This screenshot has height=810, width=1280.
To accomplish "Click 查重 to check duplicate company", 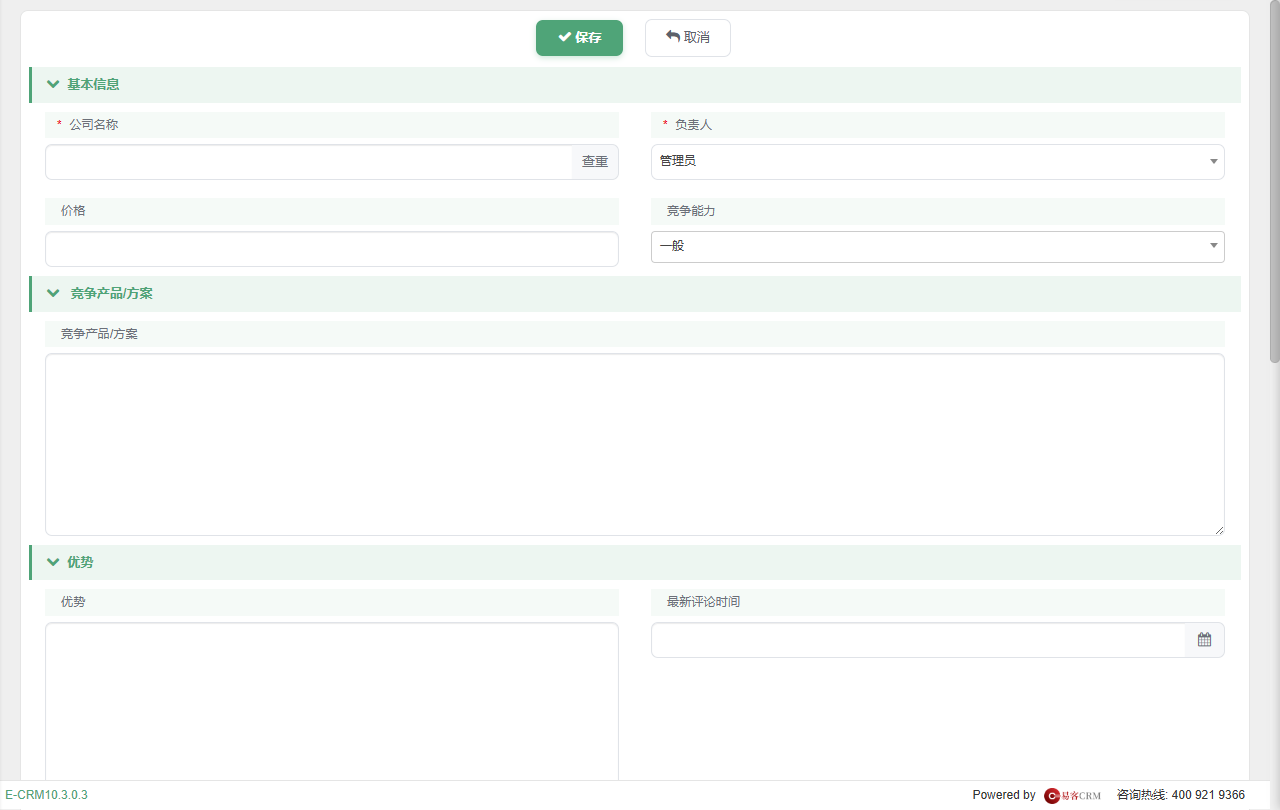I will (595, 162).
